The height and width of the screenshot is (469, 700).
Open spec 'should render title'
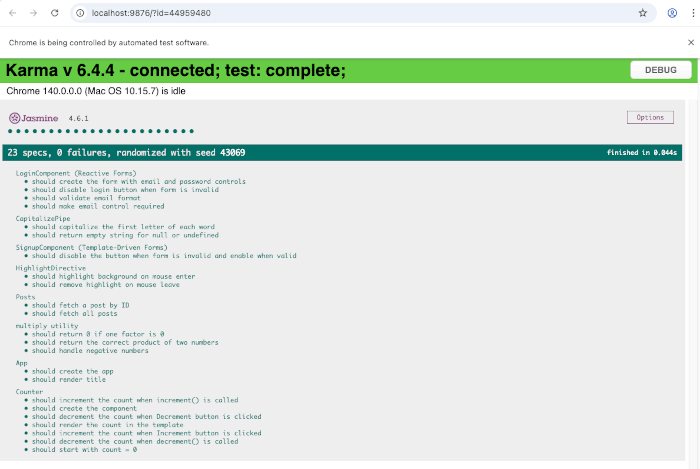(69, 380)
